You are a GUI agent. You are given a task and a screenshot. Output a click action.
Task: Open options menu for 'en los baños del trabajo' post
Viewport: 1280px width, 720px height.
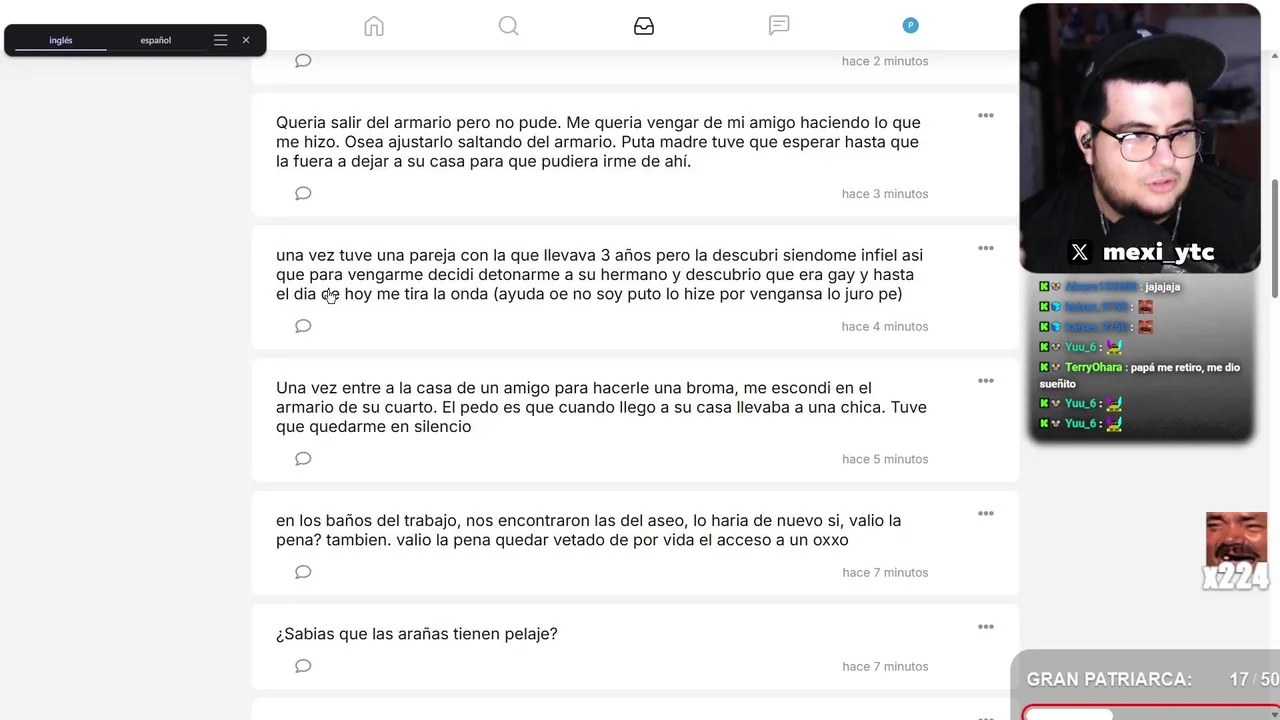coord(986,514)
